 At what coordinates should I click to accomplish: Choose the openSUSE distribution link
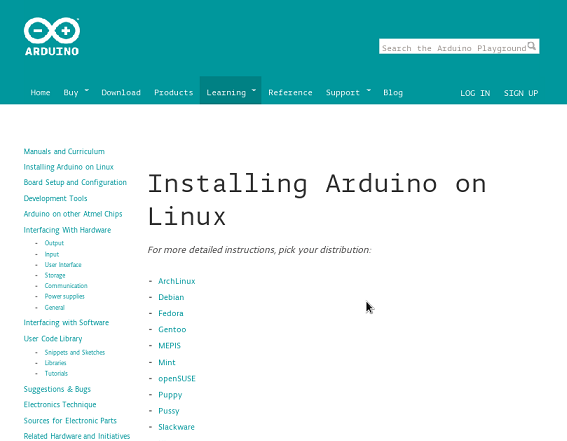tap(177, 379)
